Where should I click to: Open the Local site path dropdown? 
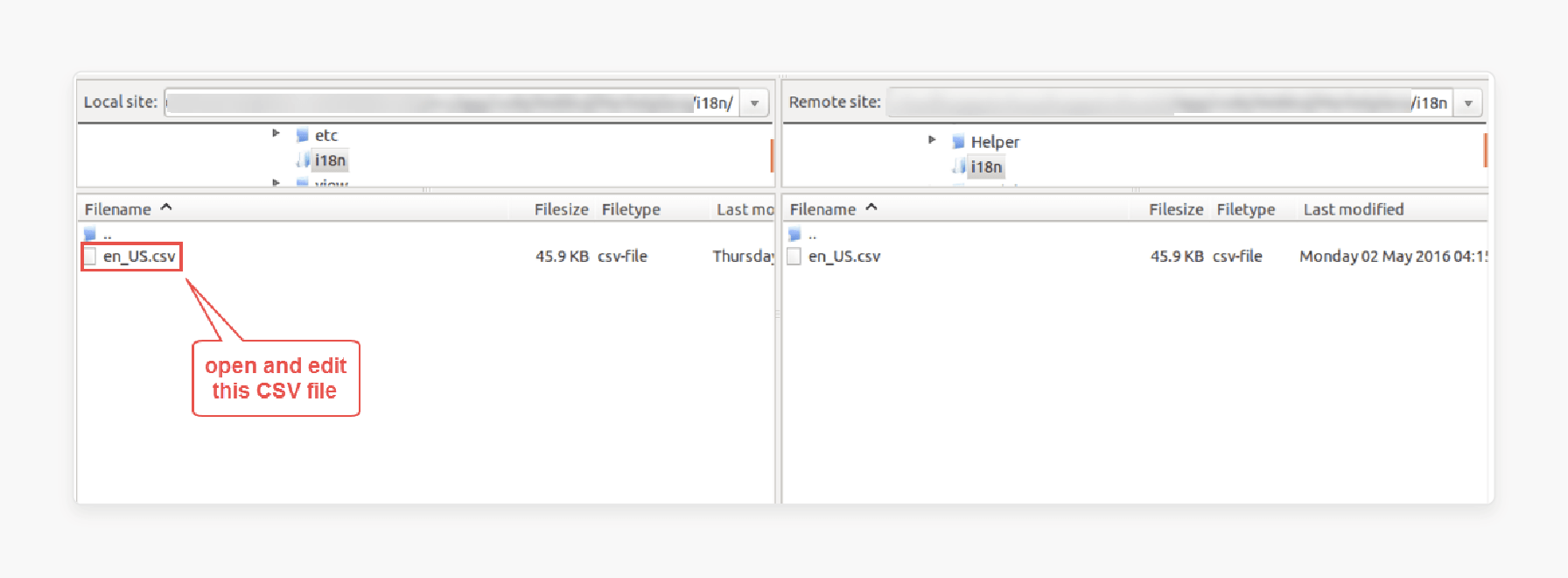point(754,102)
